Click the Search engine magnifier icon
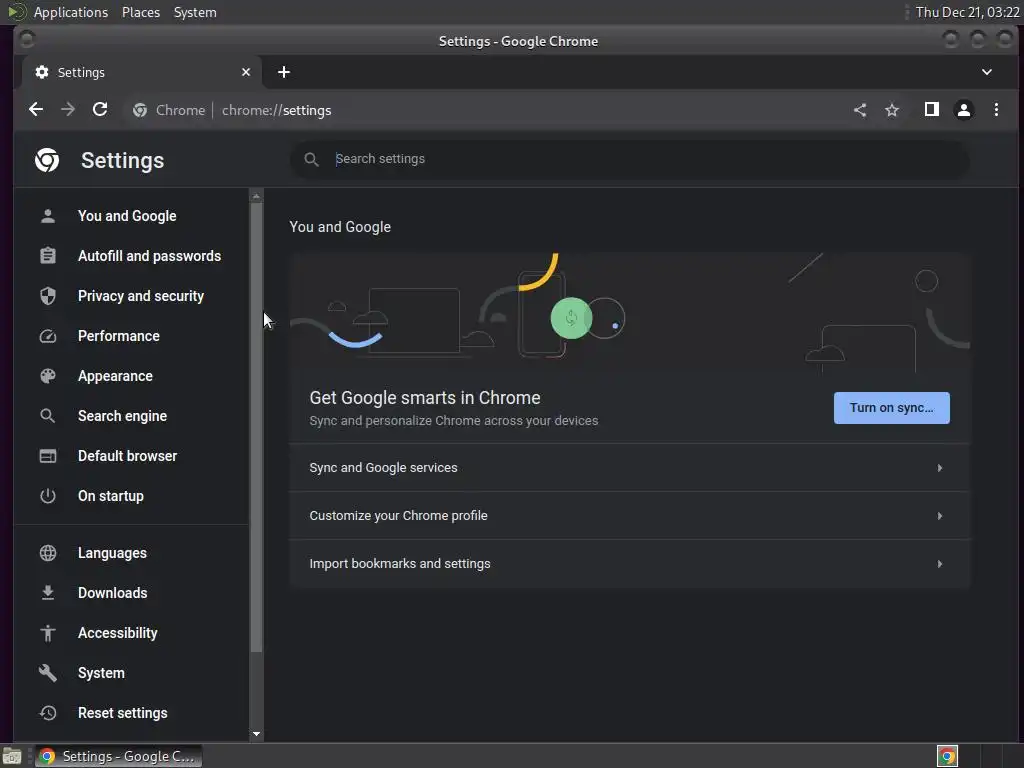The height and width of the screenshot is (768, 1024). click(48, 415)
